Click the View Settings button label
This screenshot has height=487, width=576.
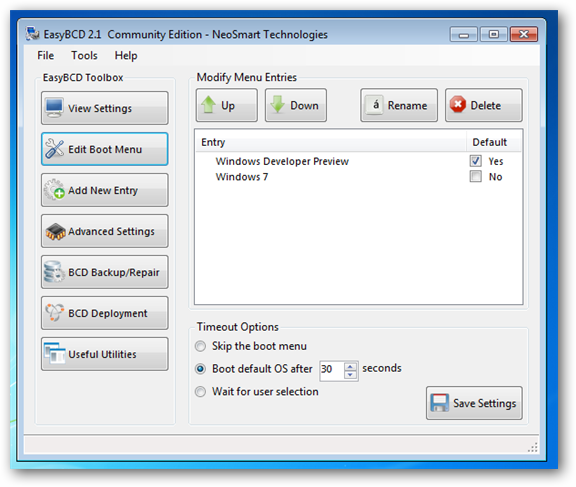point(100,108)
